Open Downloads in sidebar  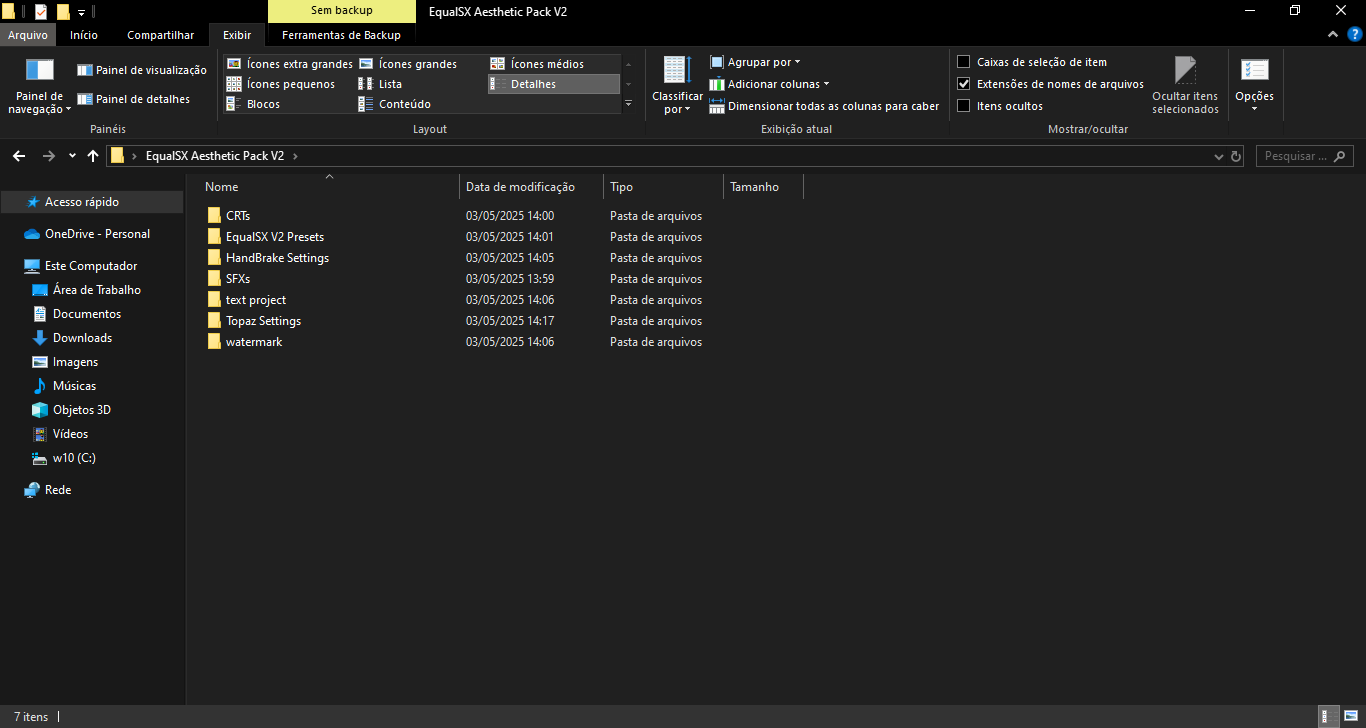pyautogui.click(x=82, y=338)
